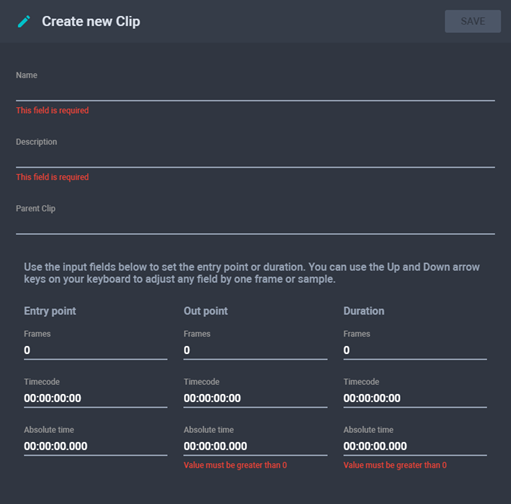The height and width of the screenshot is (504, 511).
Task: Click the entry point instructions paragraph
Action: tap(252, 273)
